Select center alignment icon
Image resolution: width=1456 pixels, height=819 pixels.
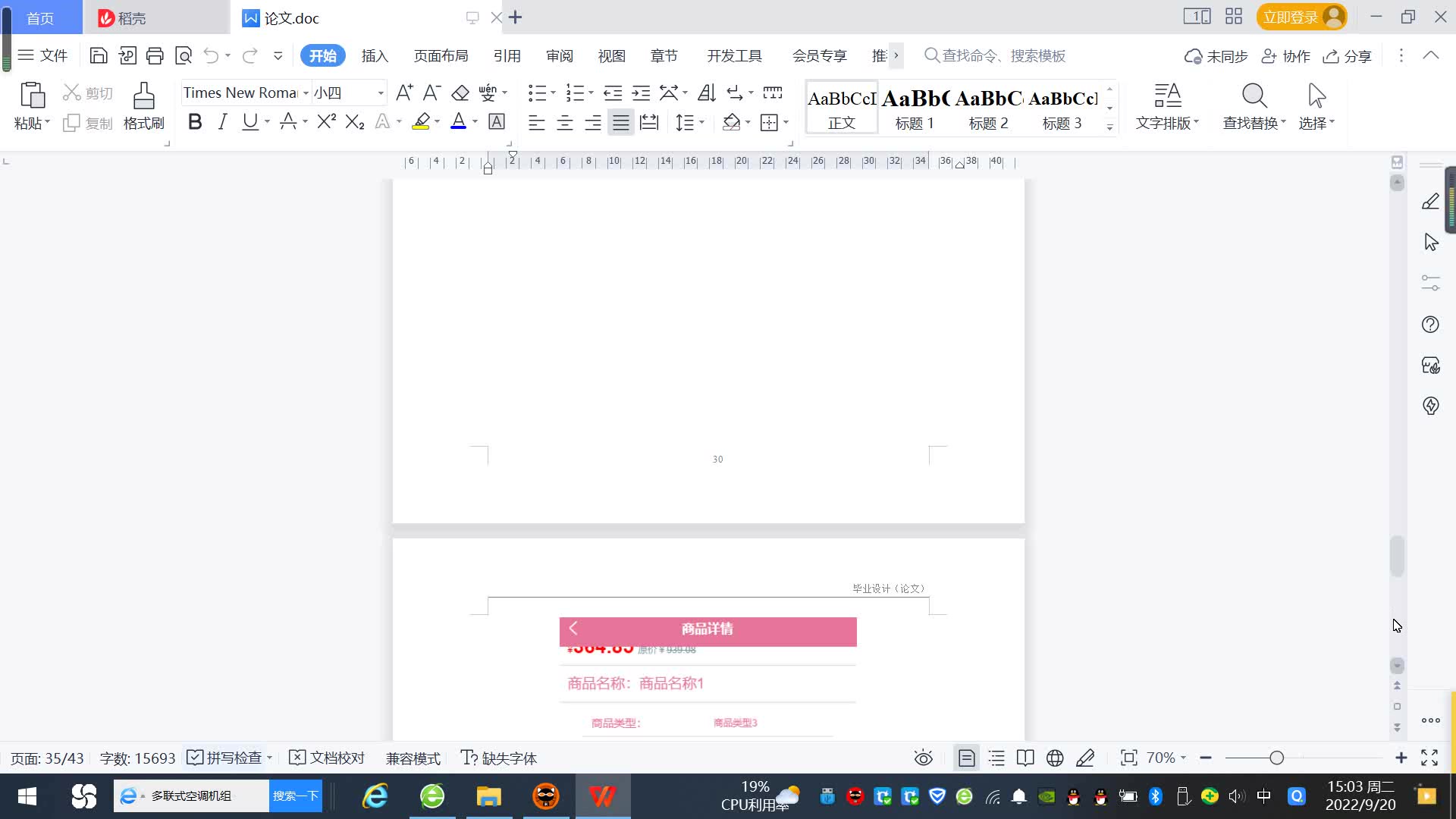coord(564,123)
